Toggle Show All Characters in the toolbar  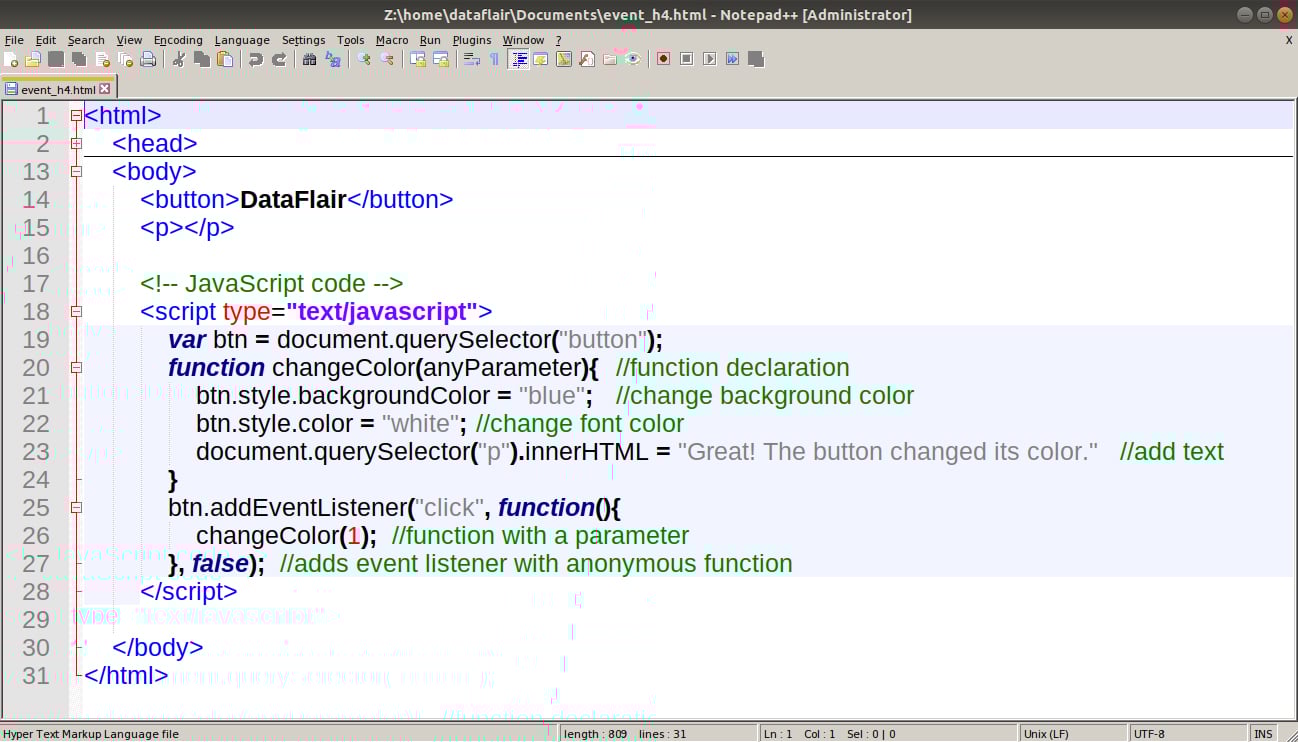pos(494,59)
